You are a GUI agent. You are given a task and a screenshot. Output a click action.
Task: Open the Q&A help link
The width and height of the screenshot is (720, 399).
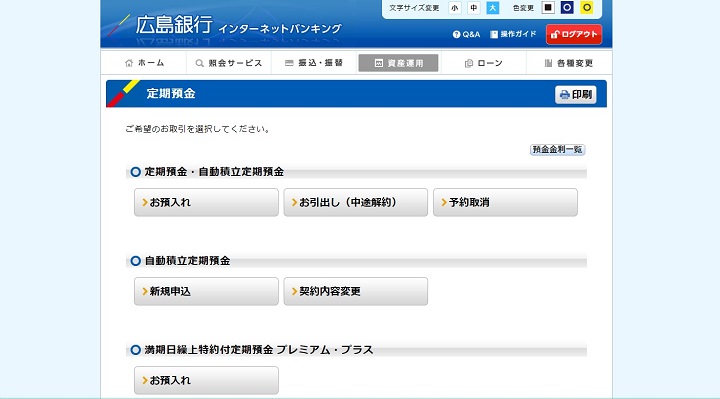point(467,34)
